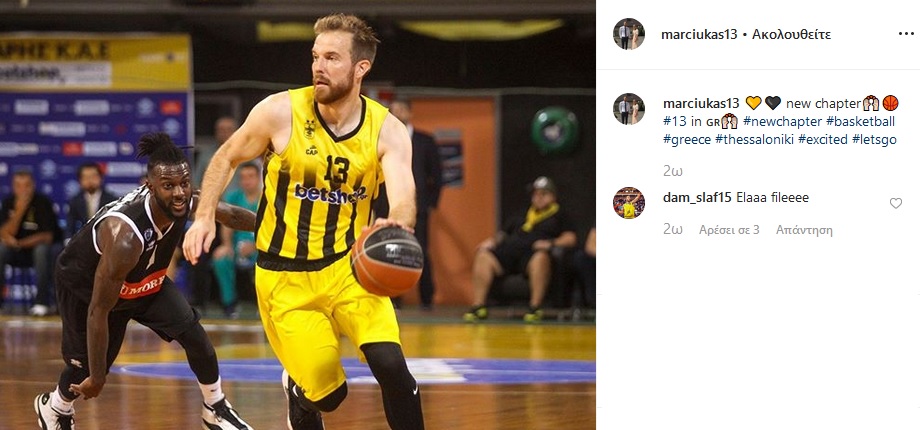View who liked via Αρέσει σε 3
The height and width of the screenshot is (430, 920).
[x=729, y=230]
